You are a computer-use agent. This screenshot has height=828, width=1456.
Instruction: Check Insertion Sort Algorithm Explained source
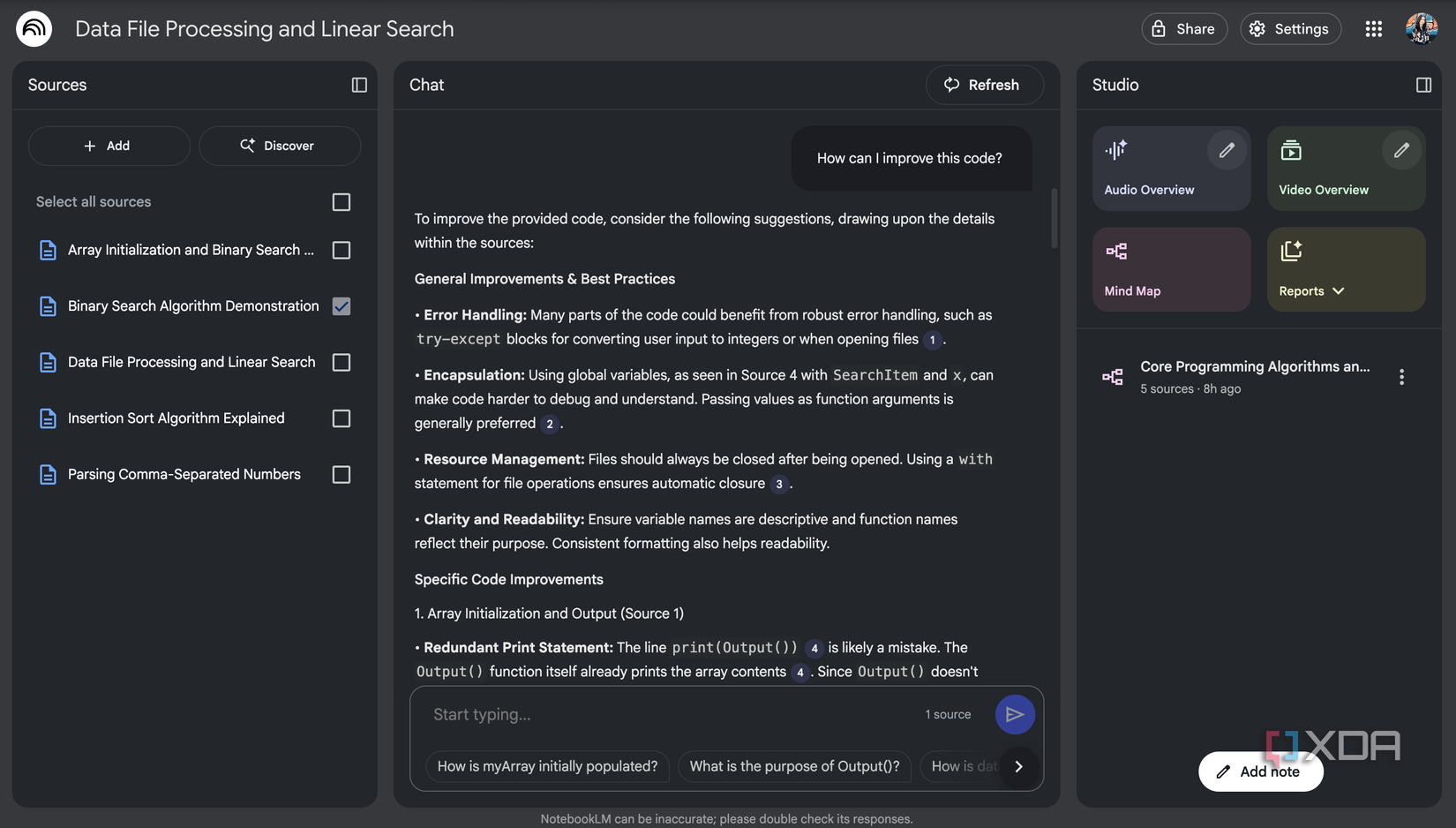click(341, 418)
